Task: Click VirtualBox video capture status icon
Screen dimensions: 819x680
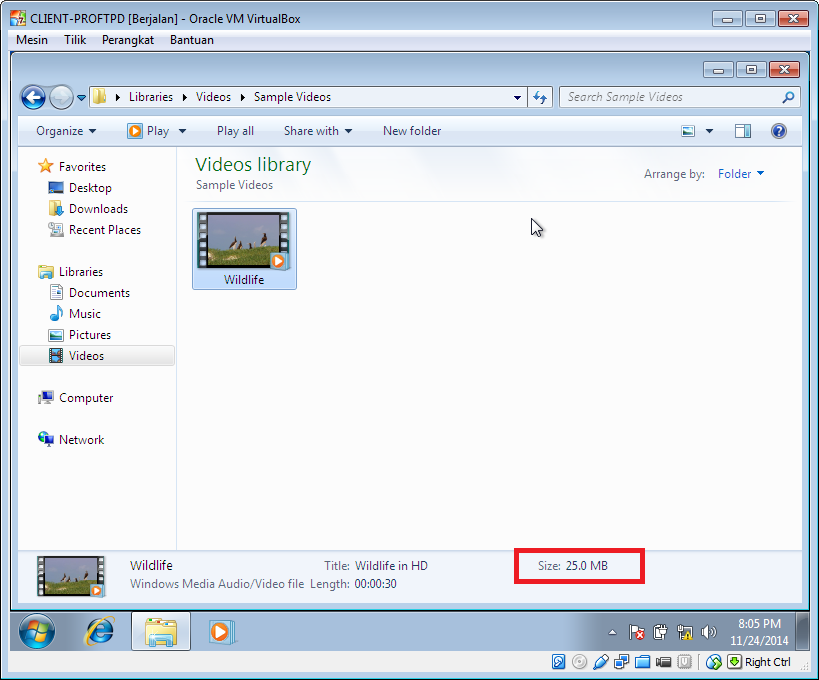Action: coord(663,662)
